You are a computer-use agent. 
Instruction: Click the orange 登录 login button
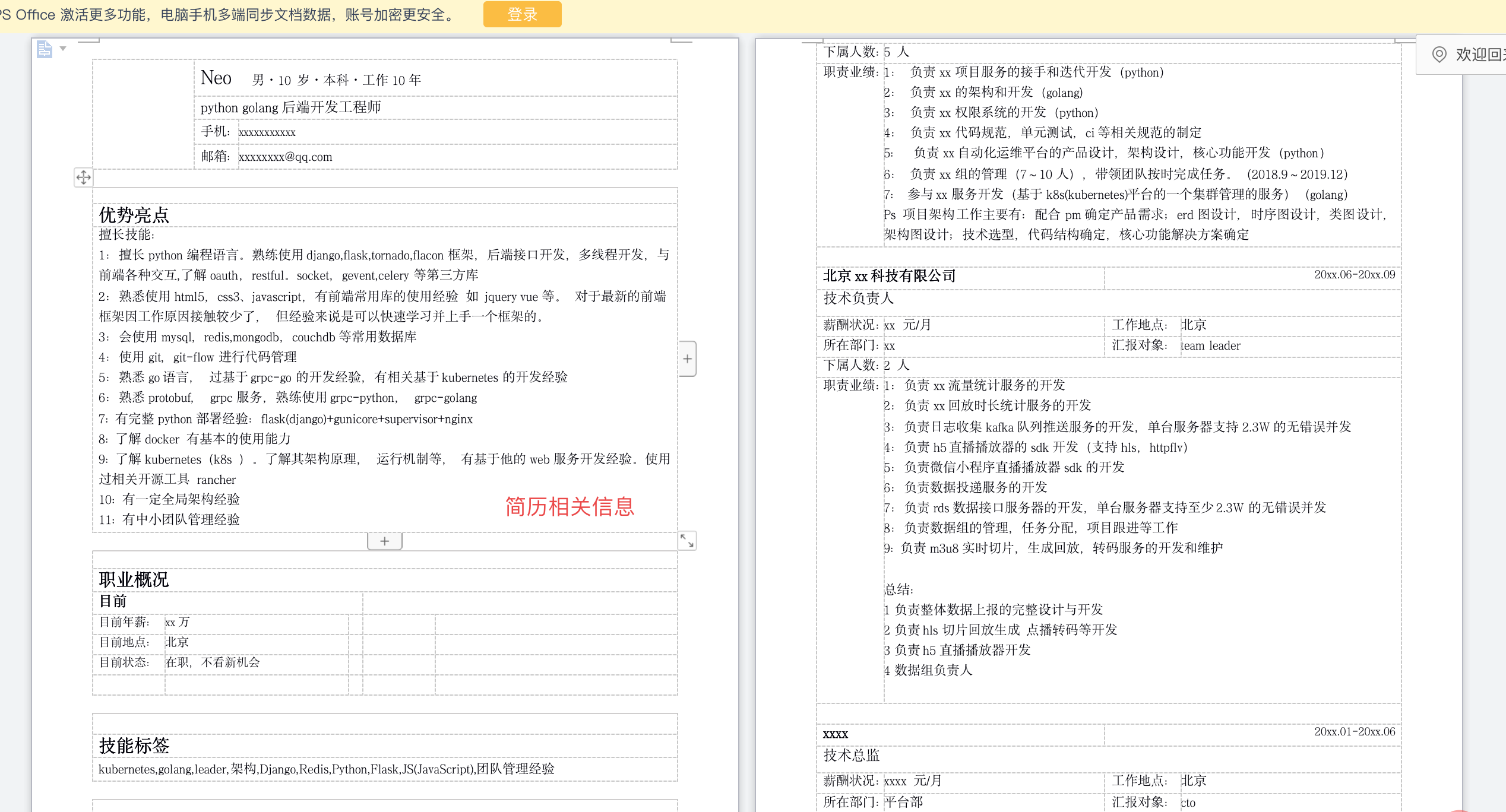click(x=522, y=14)
